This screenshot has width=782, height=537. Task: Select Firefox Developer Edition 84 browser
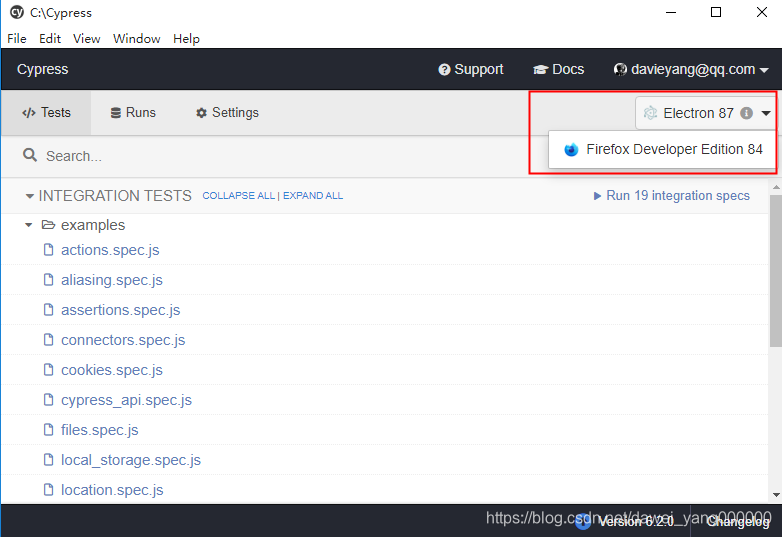662,150
